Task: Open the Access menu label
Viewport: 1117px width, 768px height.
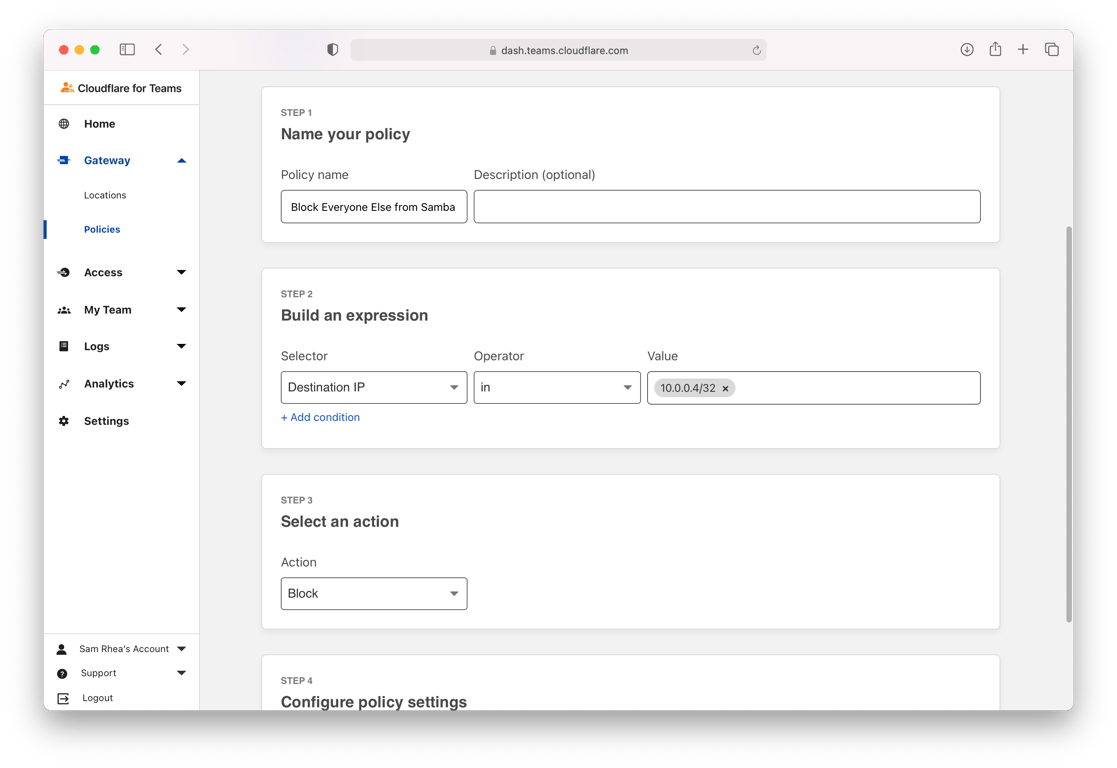Action: (103, 272)
